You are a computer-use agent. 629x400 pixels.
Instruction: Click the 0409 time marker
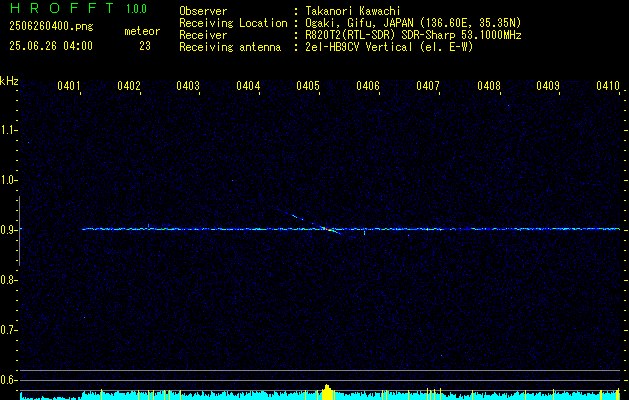548,85
